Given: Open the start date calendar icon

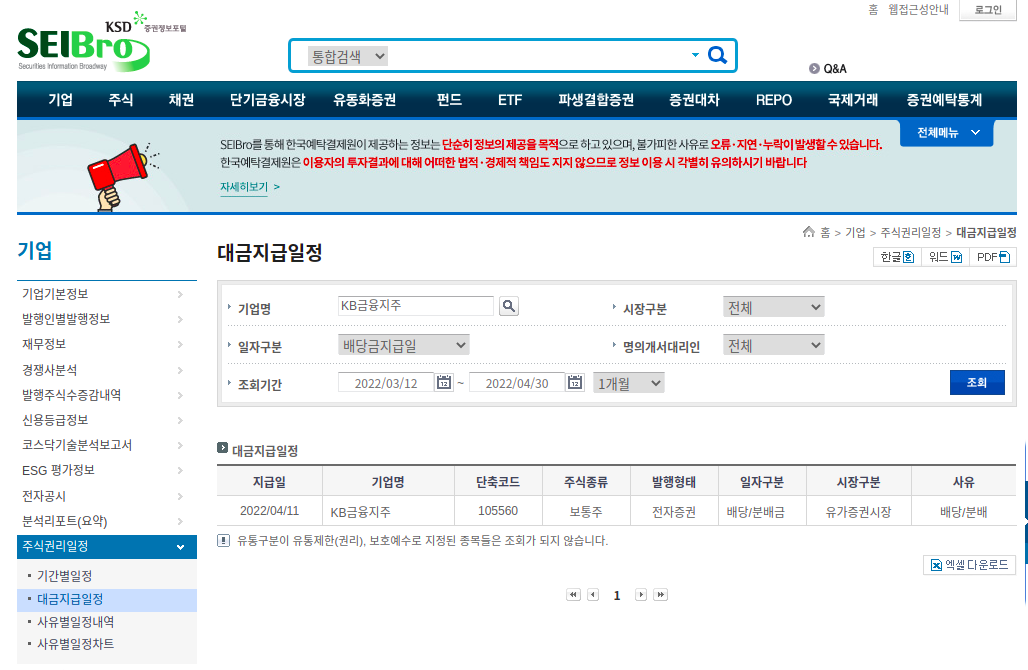Looking at the screenshot, I should 444,382.
